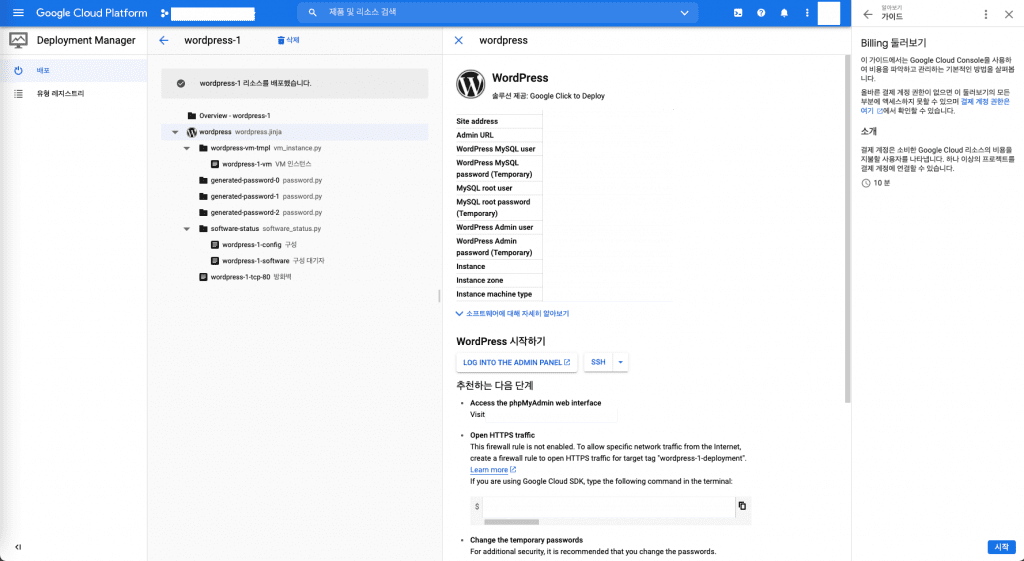
Task: Collapse the software-status node
Action: pos(187,229)
